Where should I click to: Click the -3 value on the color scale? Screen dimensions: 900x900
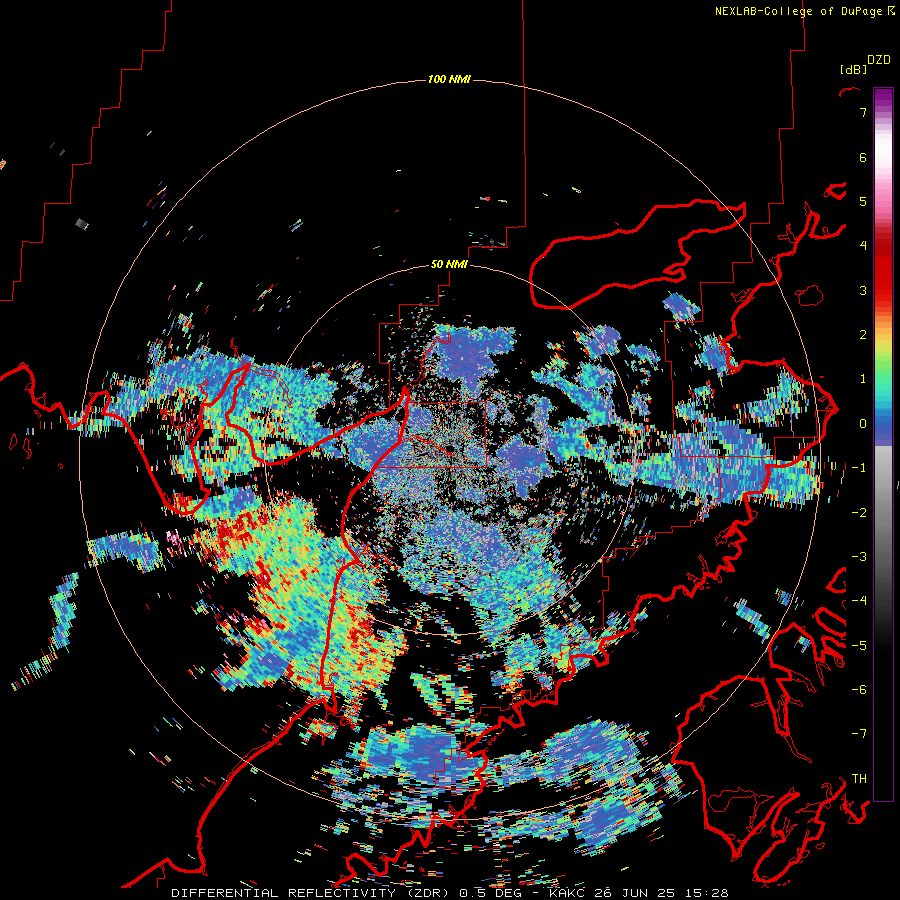pyautogui.click(x=859, y=556)
